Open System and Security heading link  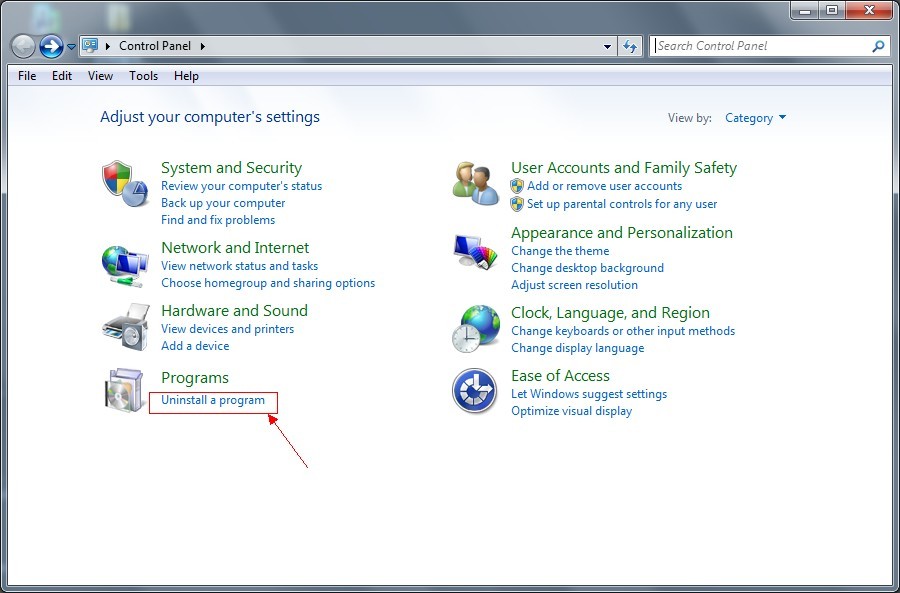coord(231,168)
